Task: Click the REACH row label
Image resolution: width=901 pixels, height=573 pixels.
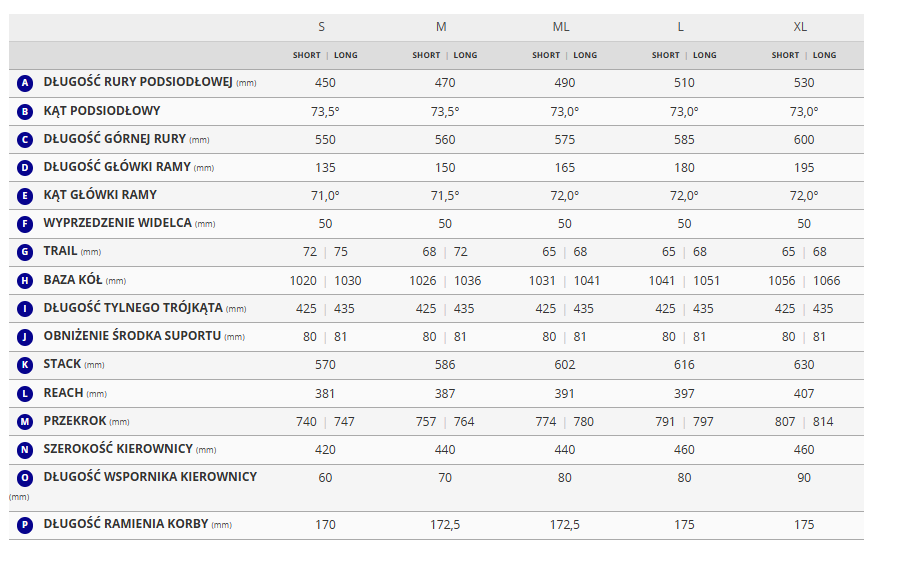Action: click(x=63, y=393)
